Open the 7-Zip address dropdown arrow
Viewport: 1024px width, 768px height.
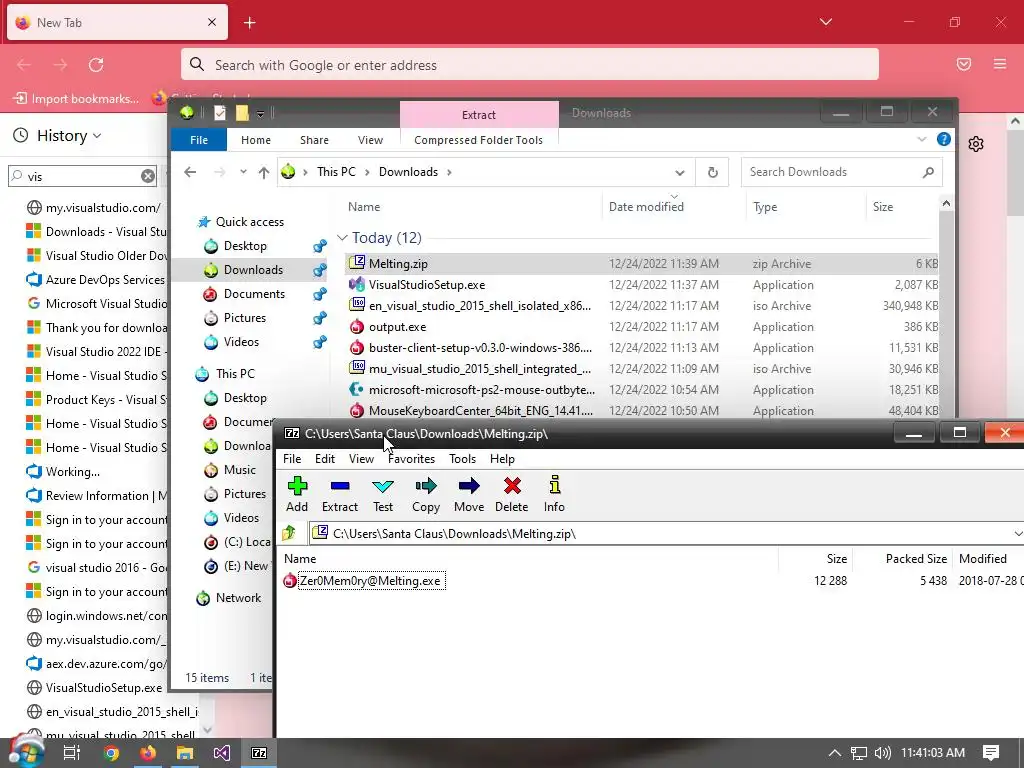point(1017,534)
